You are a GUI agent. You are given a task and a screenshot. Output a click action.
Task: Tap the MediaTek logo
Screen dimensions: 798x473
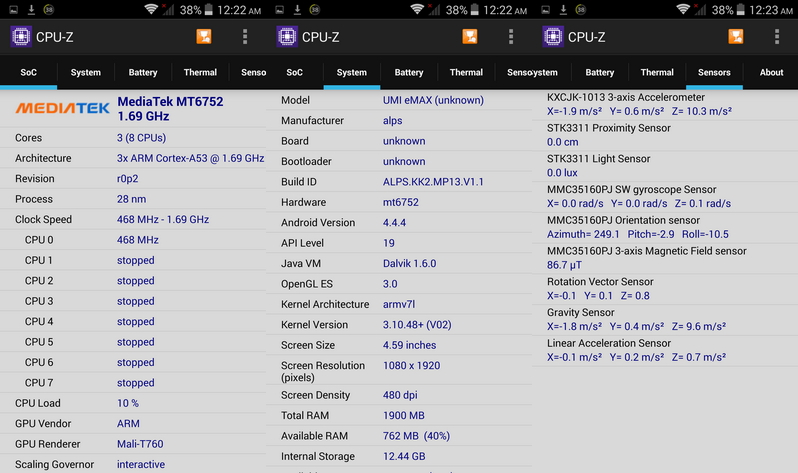point(63,108)
